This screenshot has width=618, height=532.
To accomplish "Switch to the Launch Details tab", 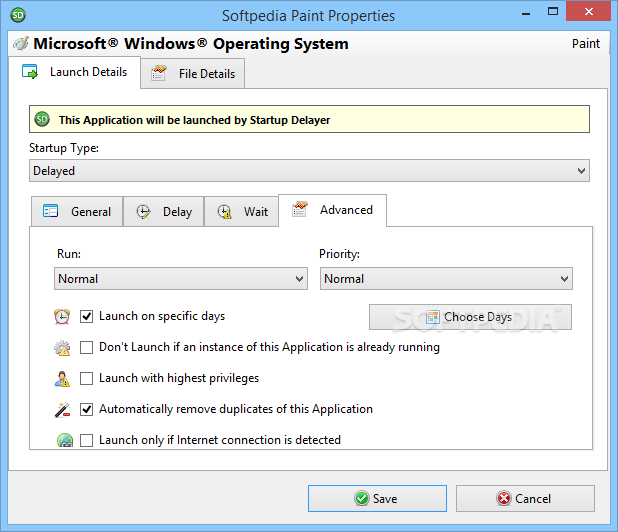I will pos(75,72).
